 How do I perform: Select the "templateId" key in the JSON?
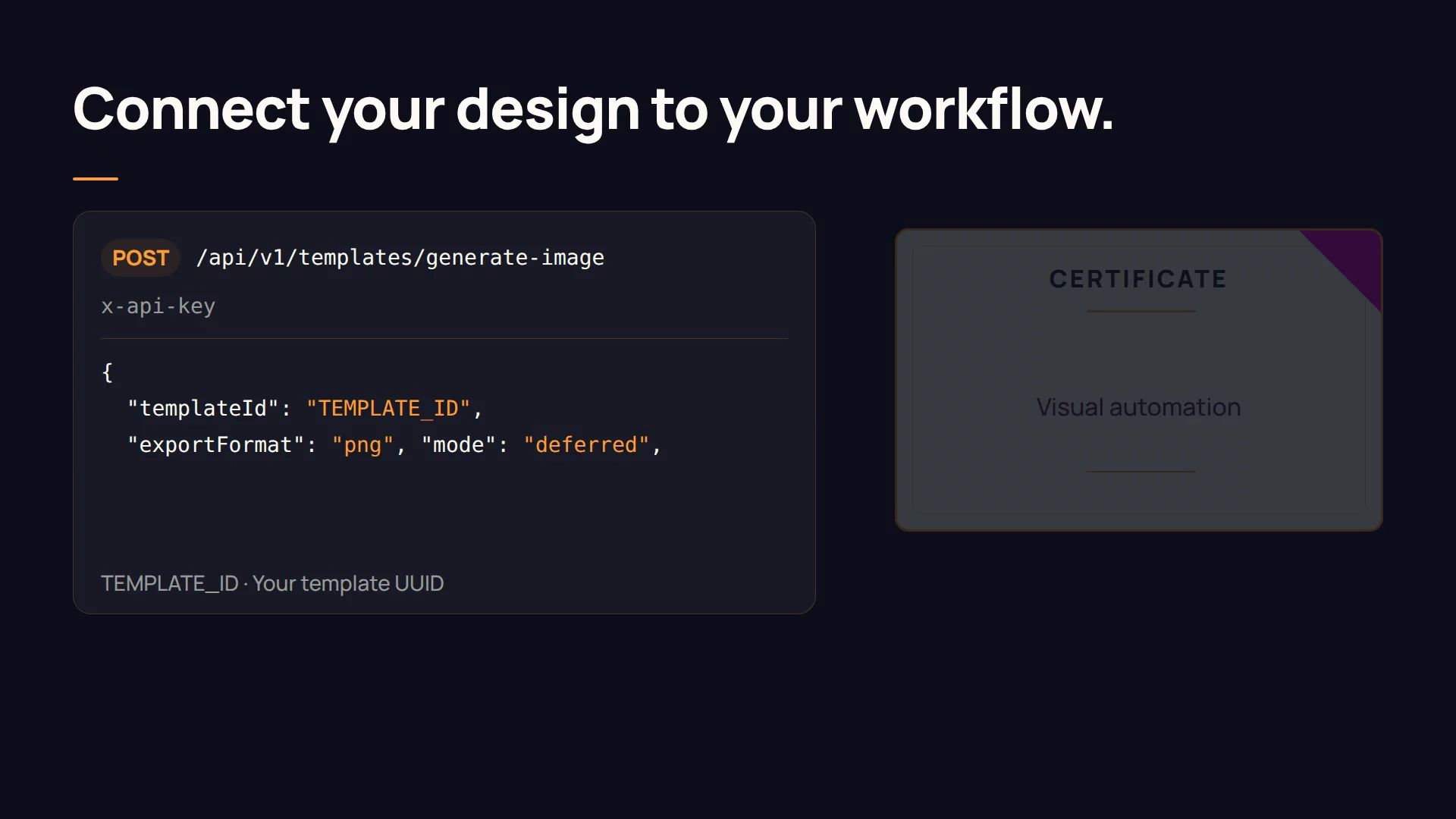[x=203, y=409]
